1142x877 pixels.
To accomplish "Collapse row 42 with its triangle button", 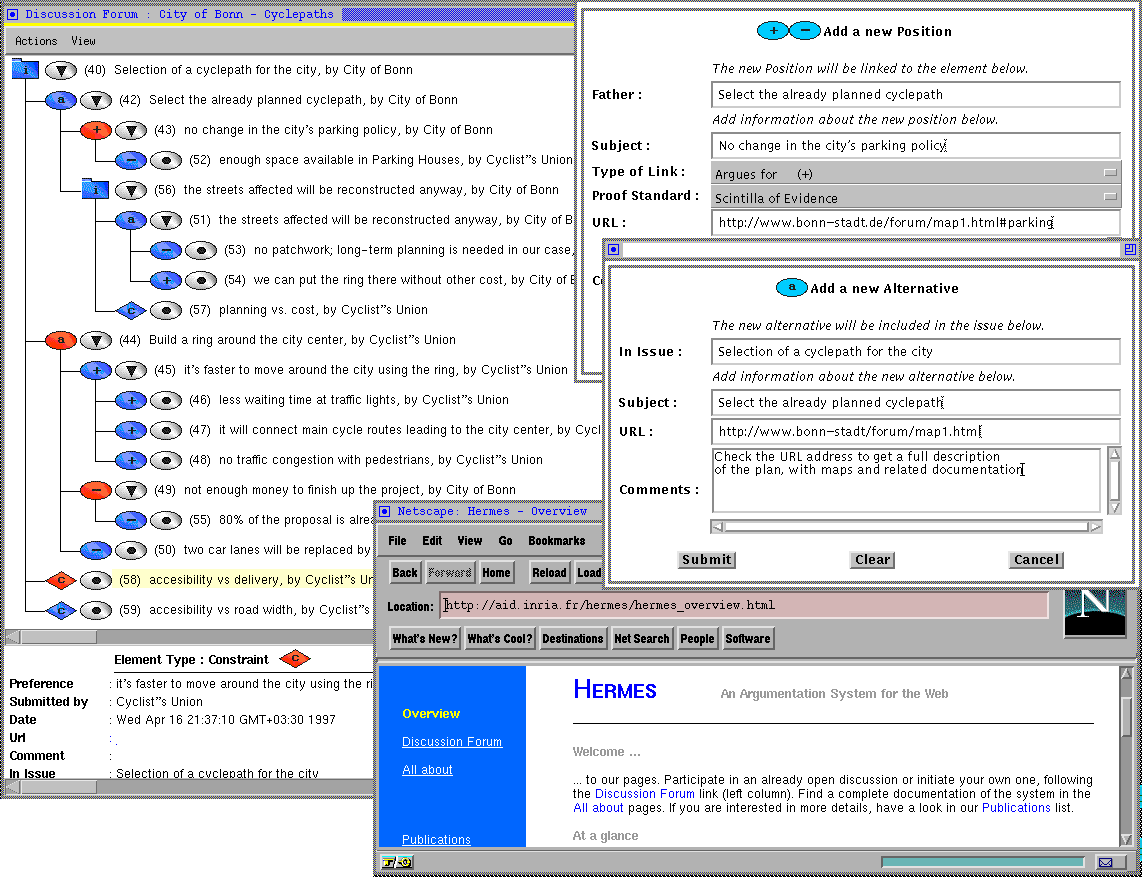I will [95, 100].
